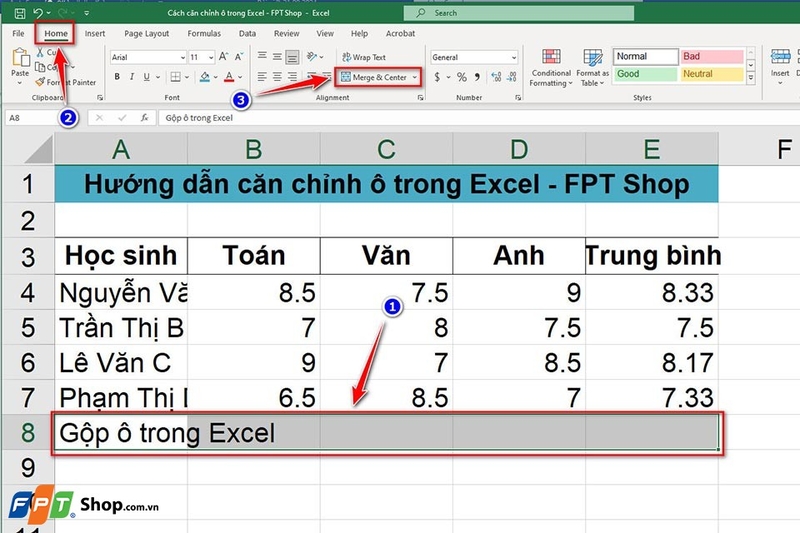The image size is (800, 533).
Task: Click the Save icon in the title bar
Action: pyautogui.click(x=19, y=13)
